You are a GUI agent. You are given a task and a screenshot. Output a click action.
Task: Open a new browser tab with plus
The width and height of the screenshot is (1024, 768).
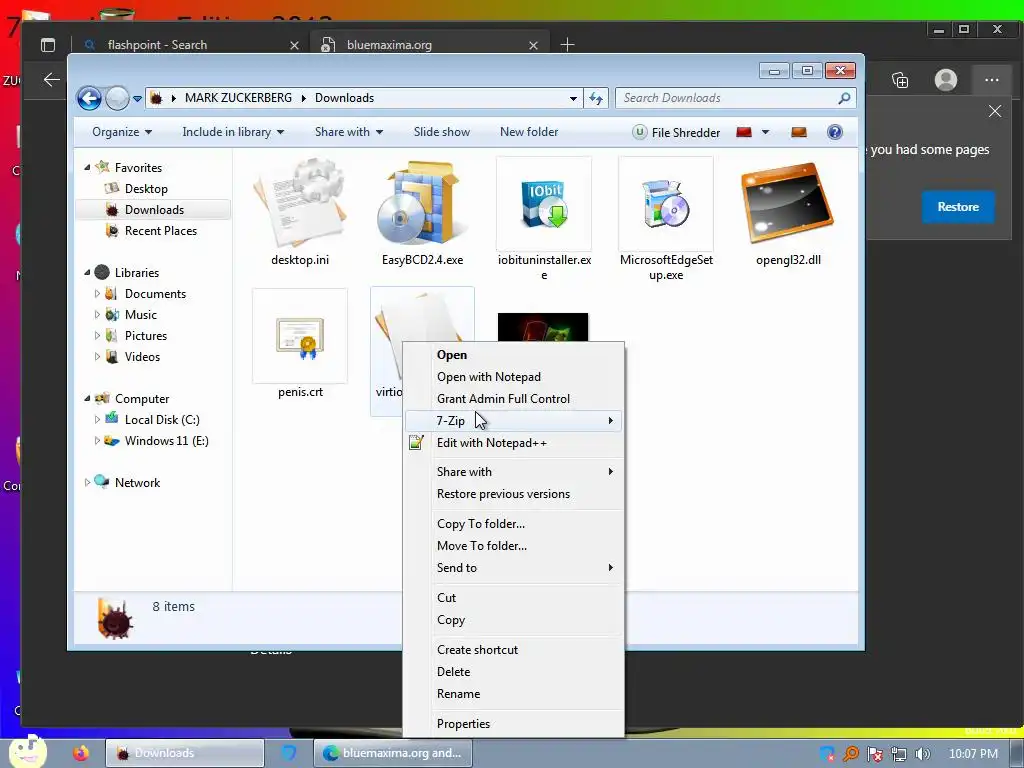coord(568,45)
